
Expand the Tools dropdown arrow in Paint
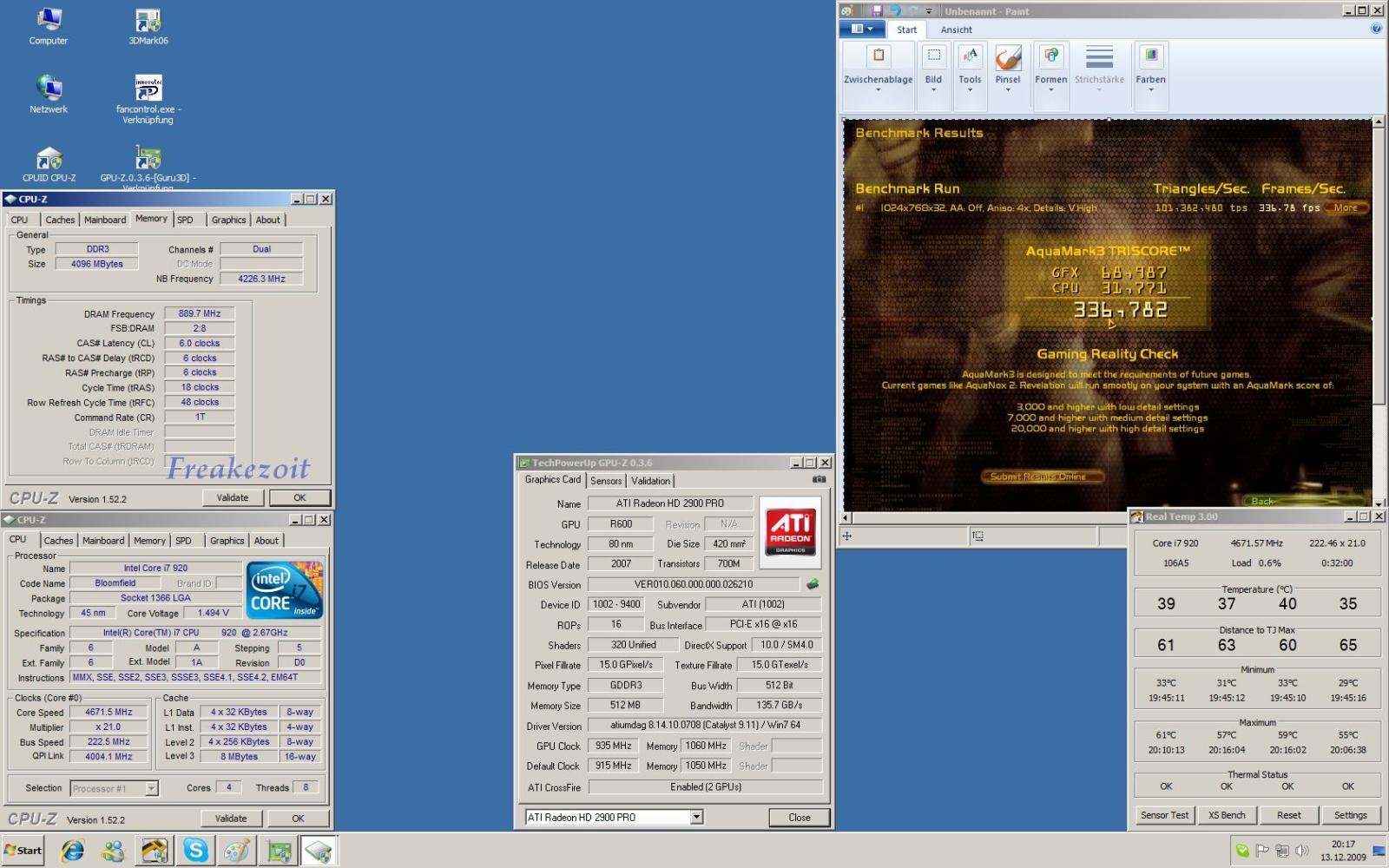pos(970,89)
